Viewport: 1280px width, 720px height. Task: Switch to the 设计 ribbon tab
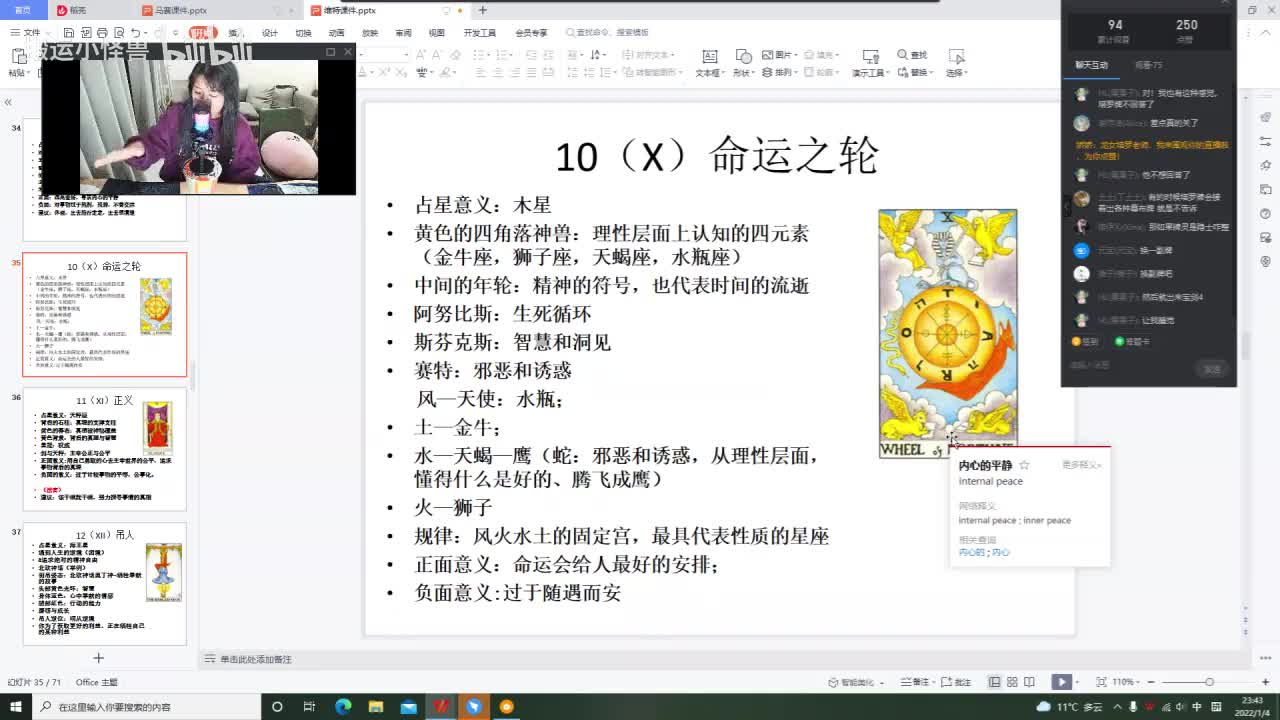click(x=270, y=33)
